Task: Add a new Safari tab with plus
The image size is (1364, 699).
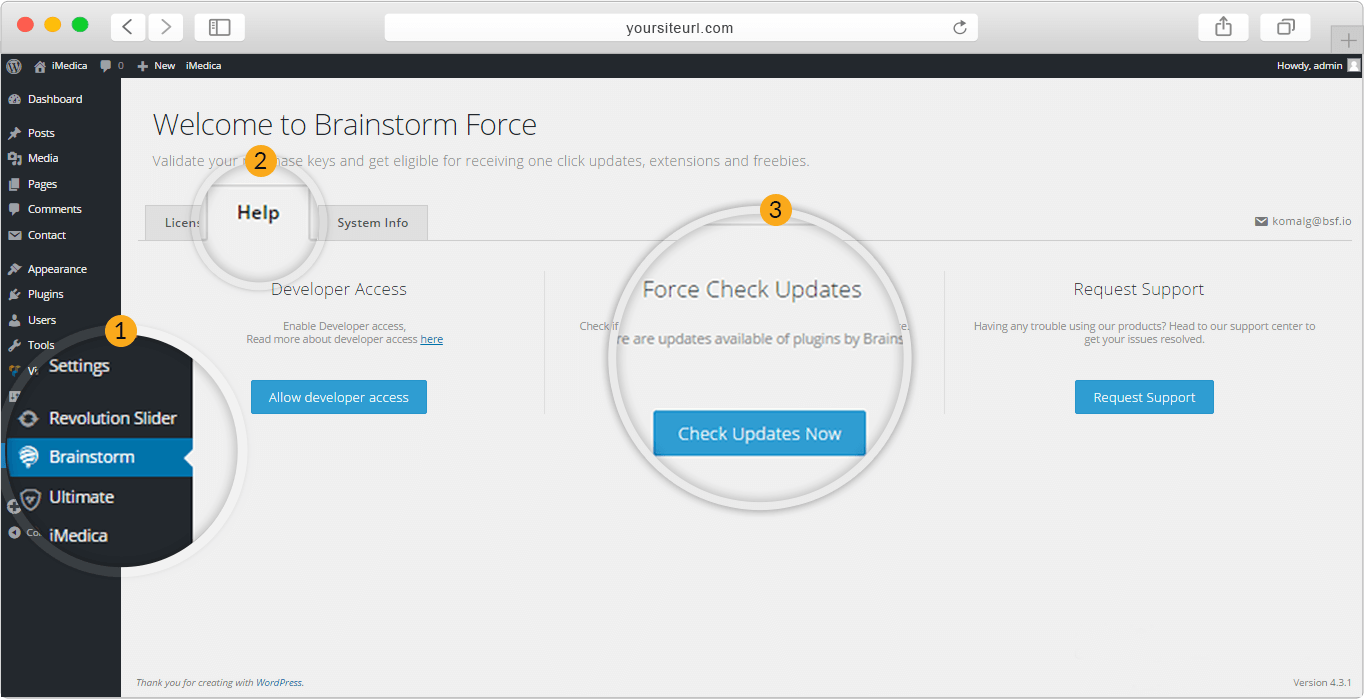Action: pyautogui.click(x=1347, y=40)
